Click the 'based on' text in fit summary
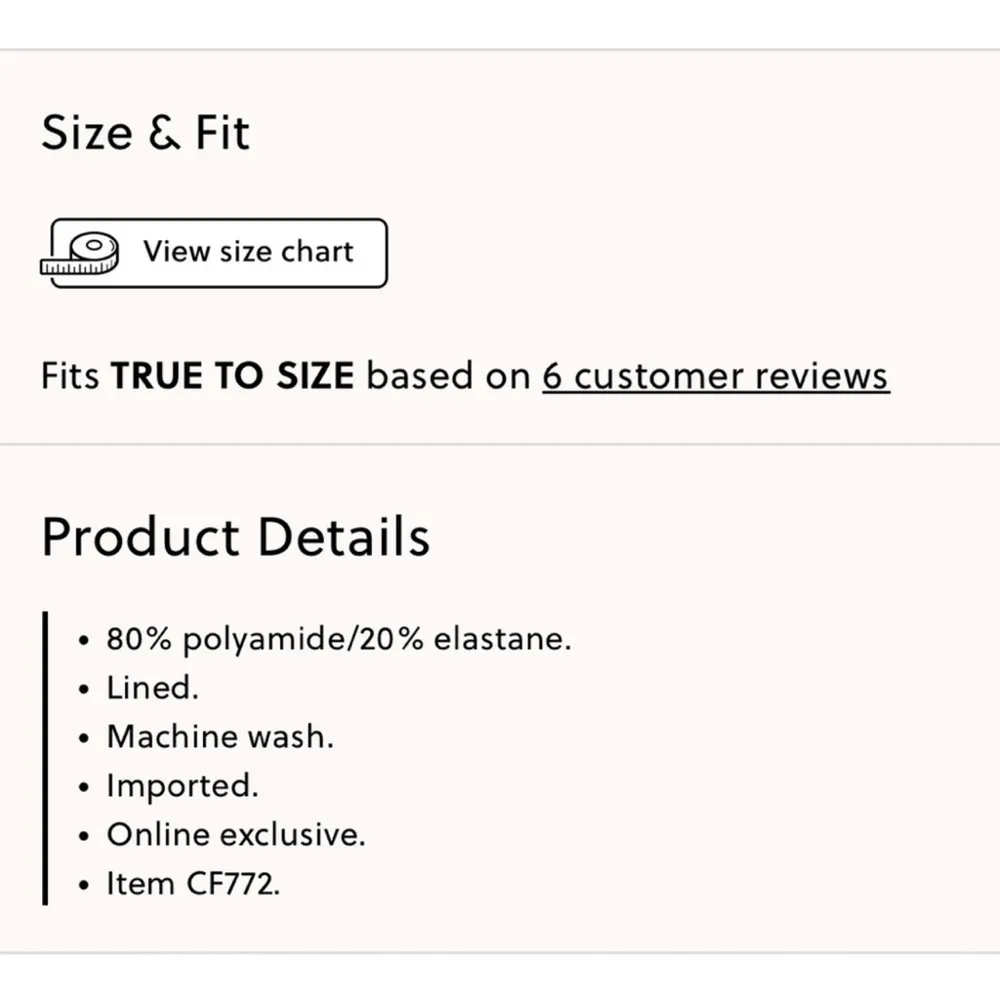Image resolution: width=1000 pixels, height=1000 pixels. pos(448,376)
